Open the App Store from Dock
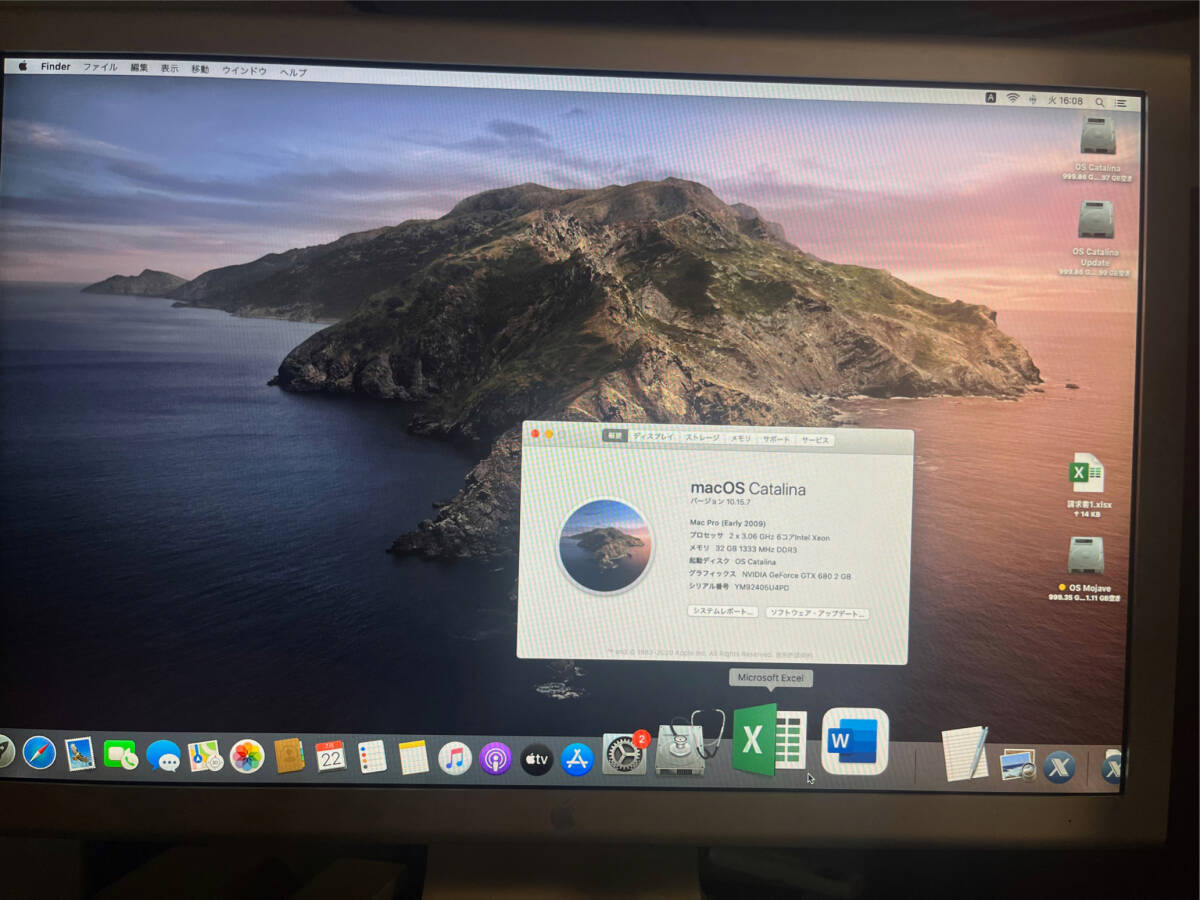 578,759
